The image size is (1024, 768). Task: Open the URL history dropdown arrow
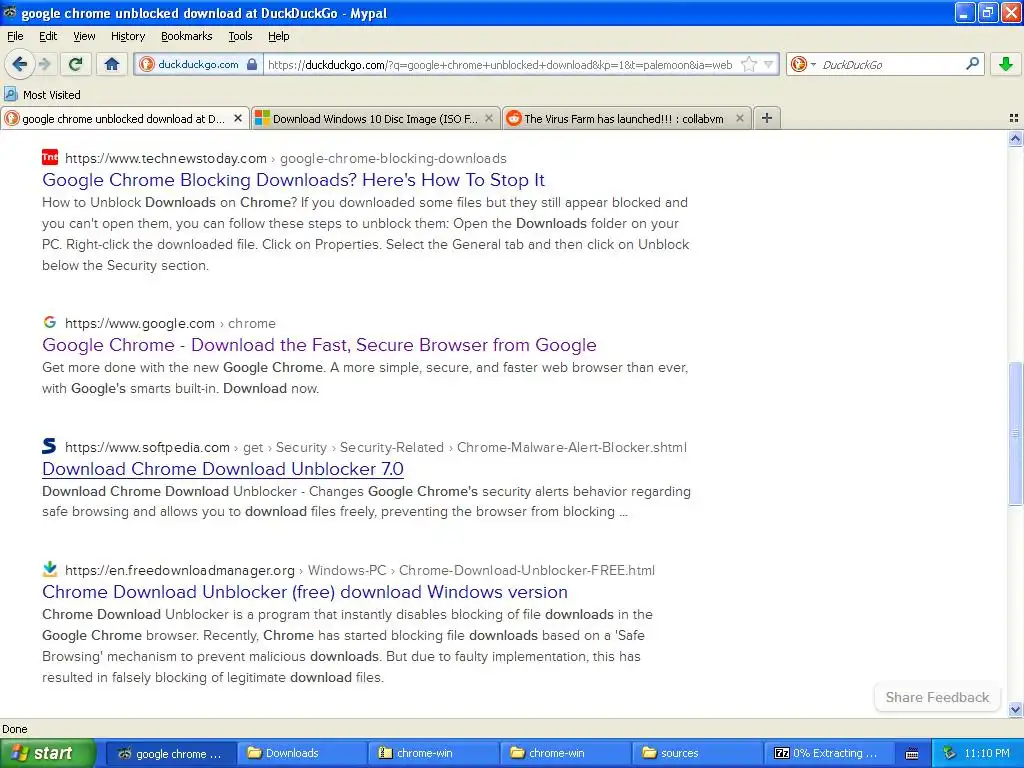point(769,64)
